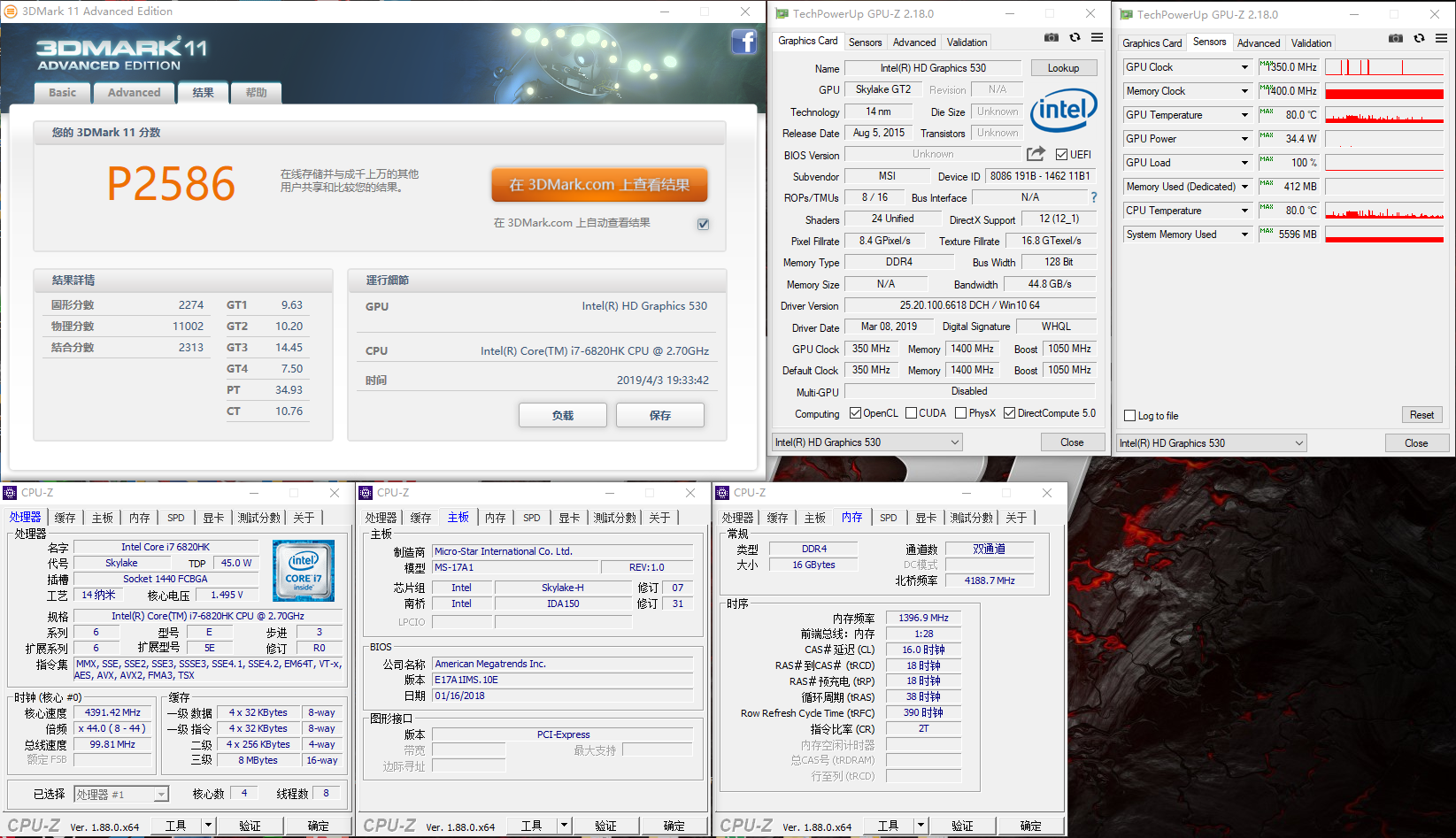Click the Lookup button in GPU-Z
The image size is (1456, 838).
point(1063,68)
